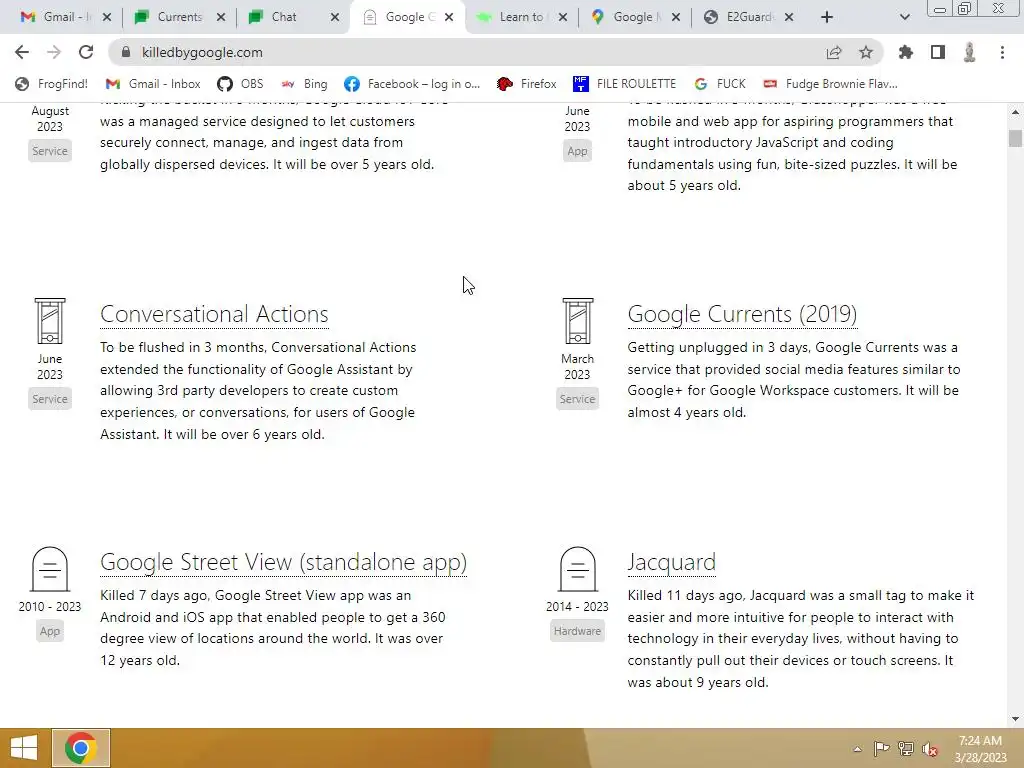Toggle the Chrome side panel
Viewport: 1024px width, 768px height.
coord(938,52)
